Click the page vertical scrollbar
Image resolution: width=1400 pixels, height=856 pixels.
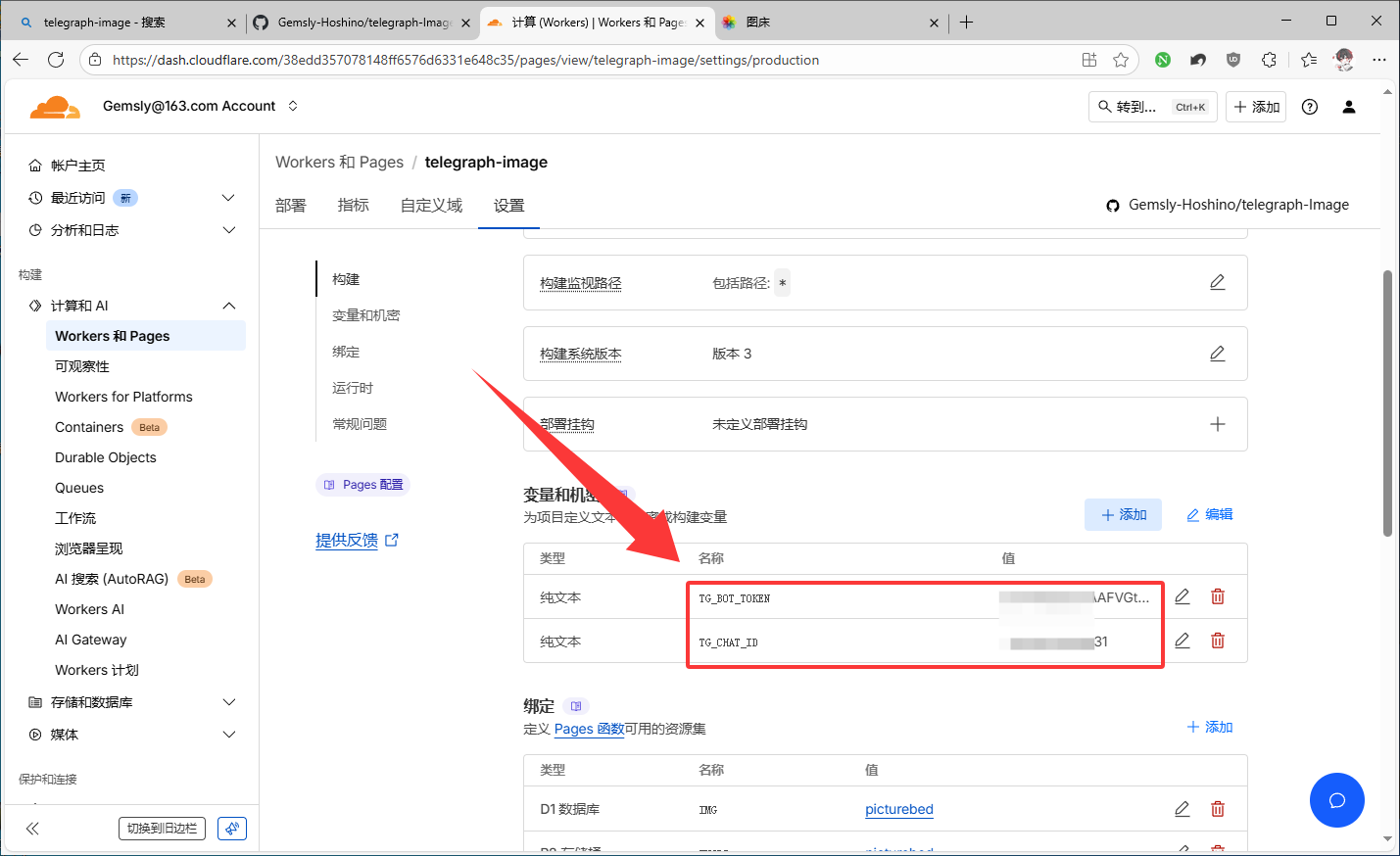click(1387, 402)
